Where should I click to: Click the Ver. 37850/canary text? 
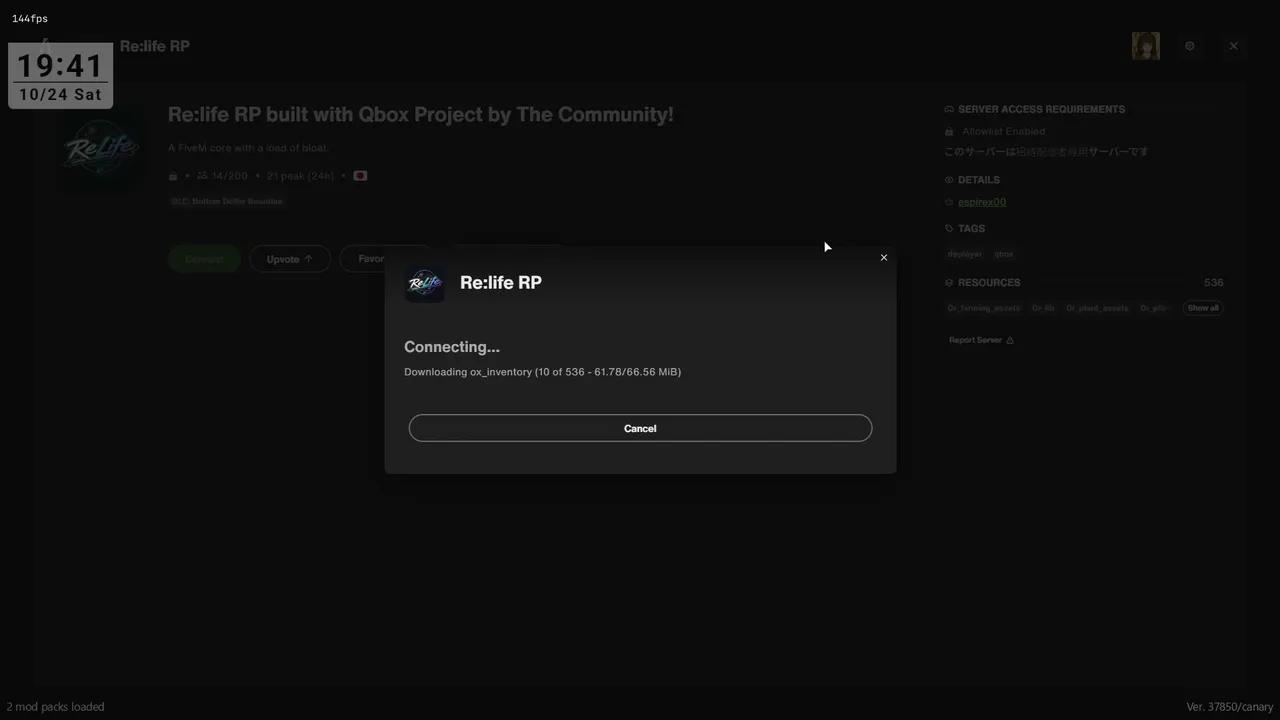click(x=1229, y=707)
